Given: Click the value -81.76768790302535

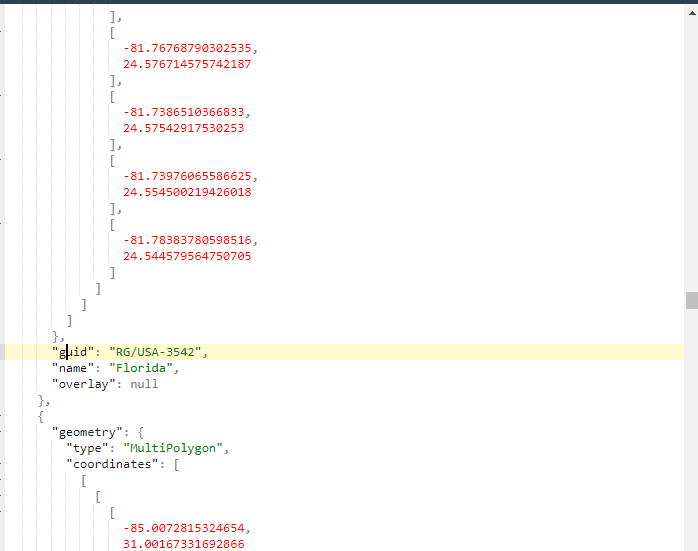Looking at the screenshot, I should coord(187,48).
